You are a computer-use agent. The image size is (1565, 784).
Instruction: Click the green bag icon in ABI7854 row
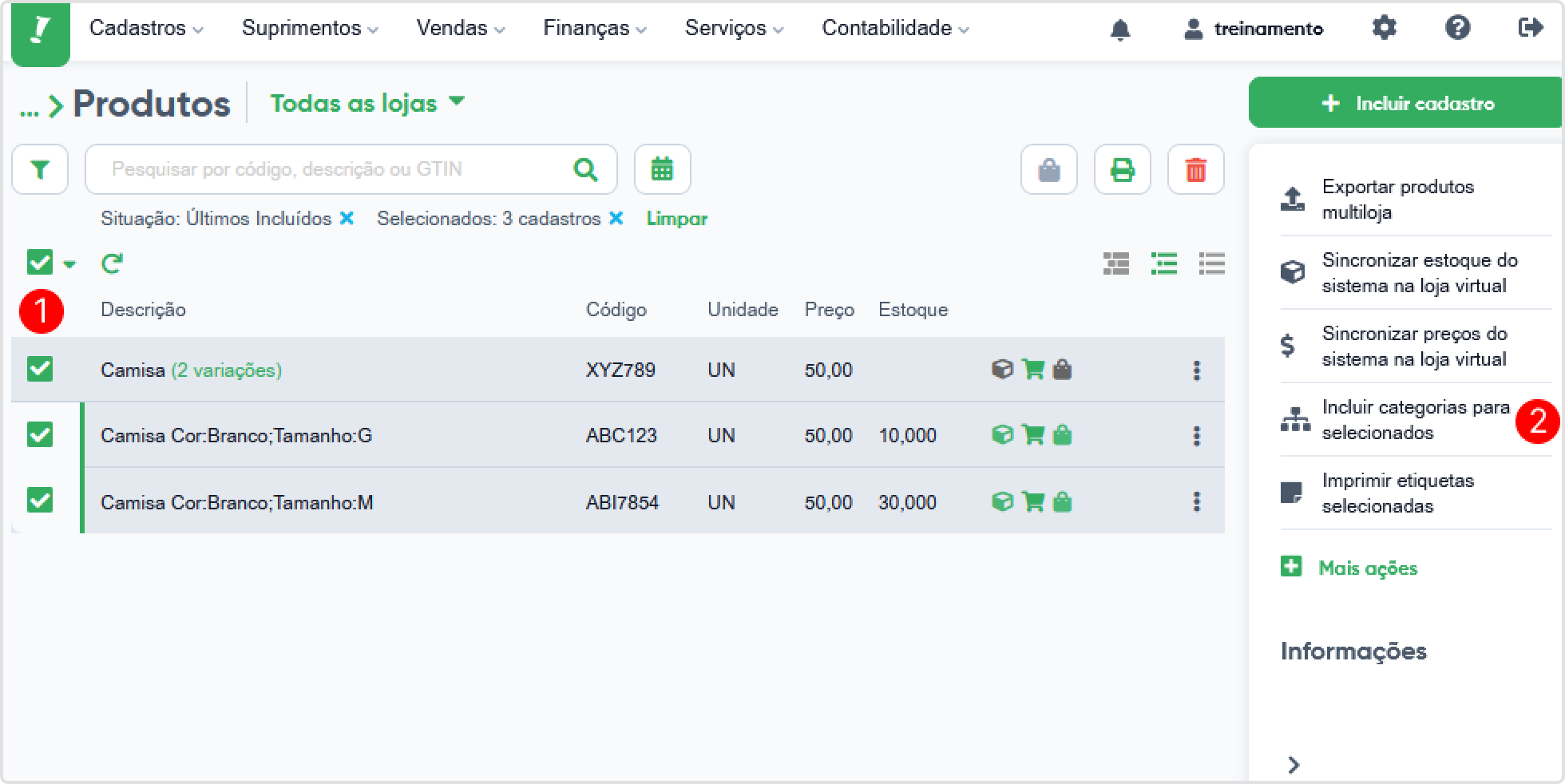click(x=1062, y=501)
